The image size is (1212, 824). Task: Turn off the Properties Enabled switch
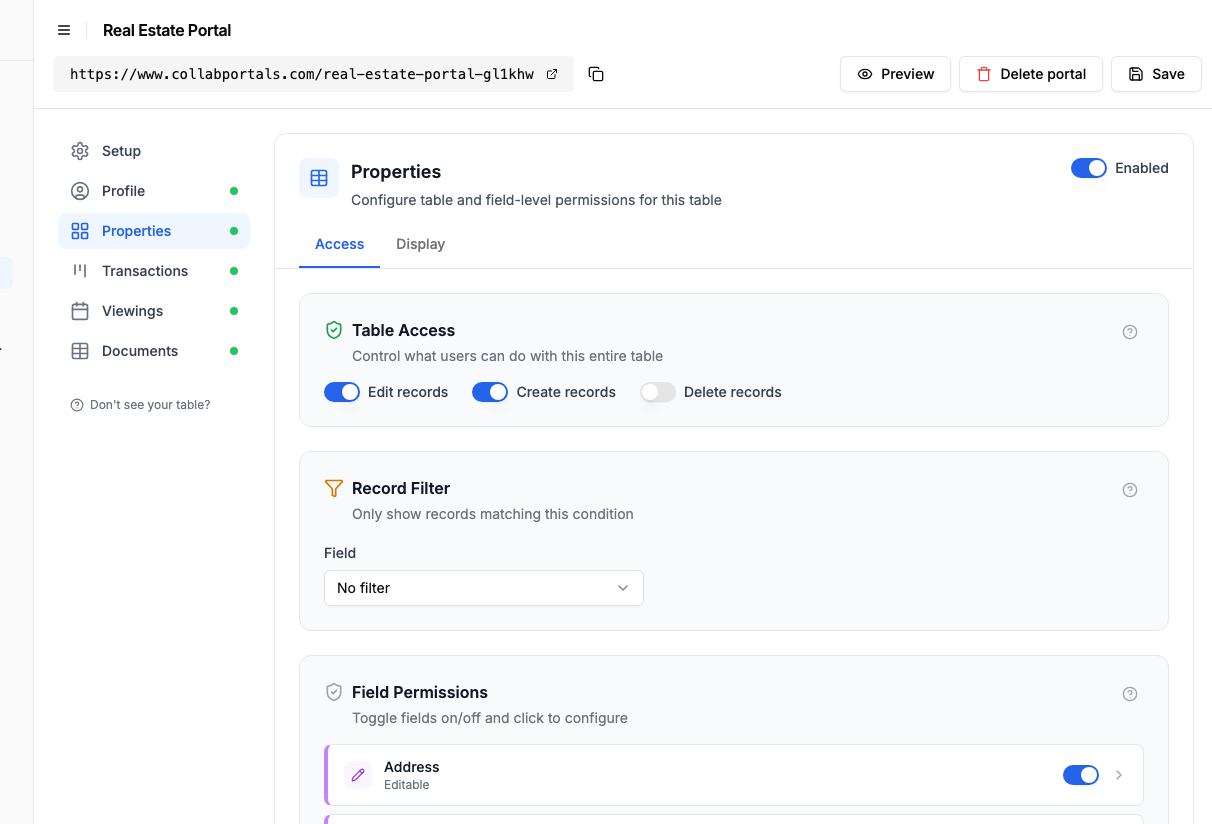tap(1089, 168)
